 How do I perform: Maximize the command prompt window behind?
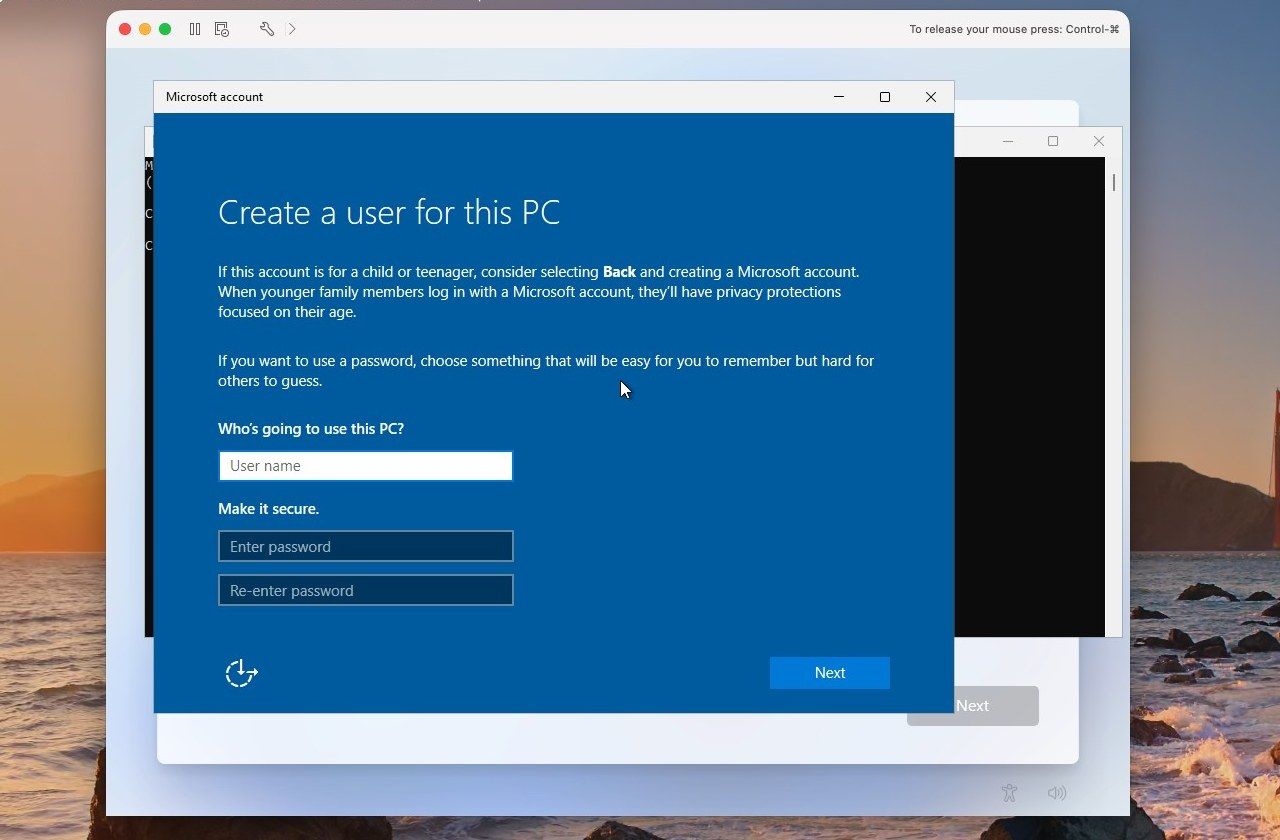coord(1053,141)
